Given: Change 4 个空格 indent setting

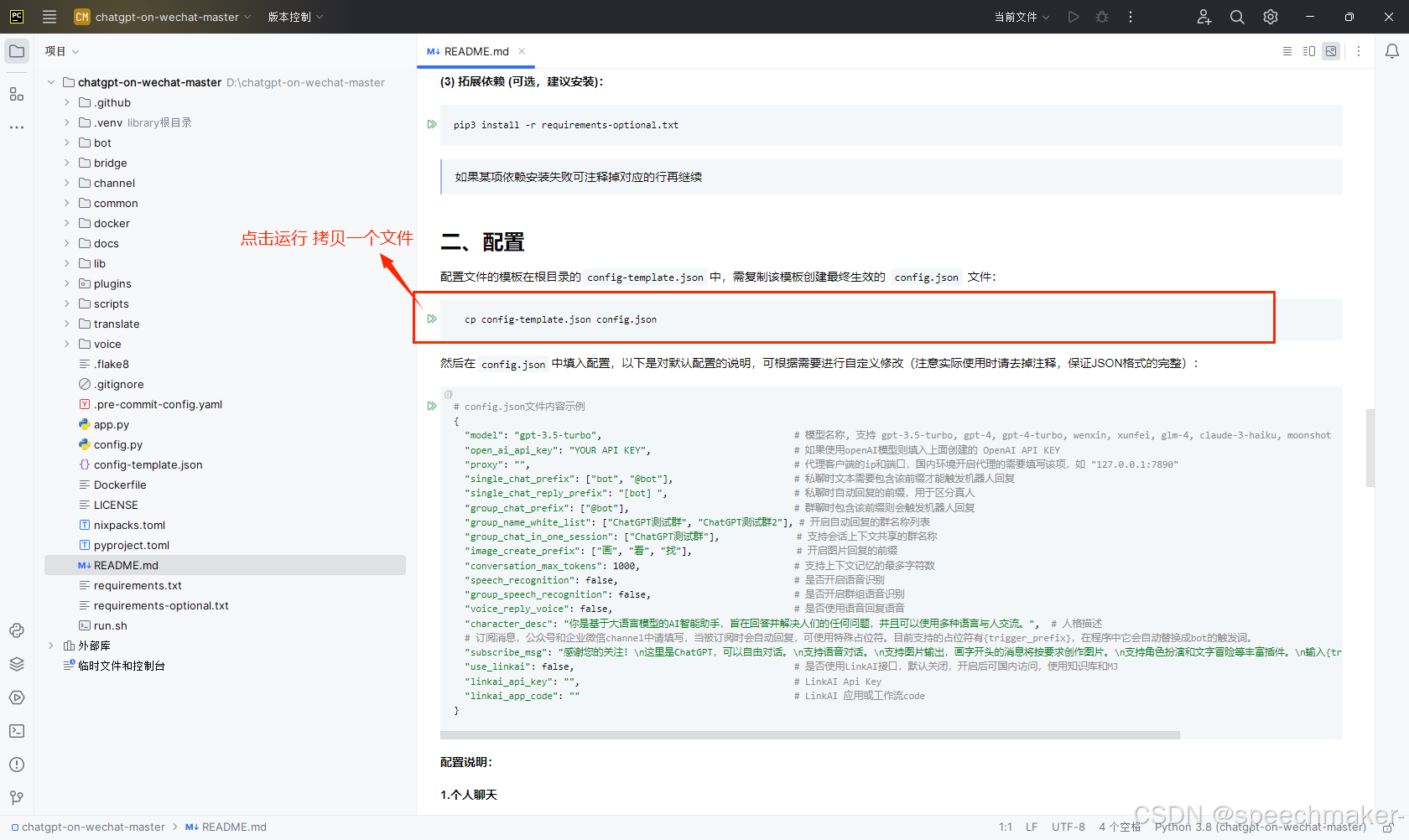Looking at the screenshot, I should coord(1120,827).
